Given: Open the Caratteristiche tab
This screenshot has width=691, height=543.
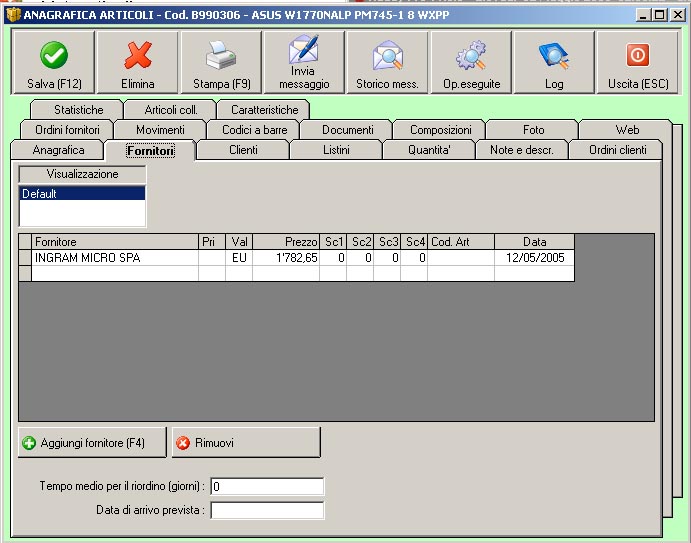Looking at the screenshot, I should tap(264, 110).
